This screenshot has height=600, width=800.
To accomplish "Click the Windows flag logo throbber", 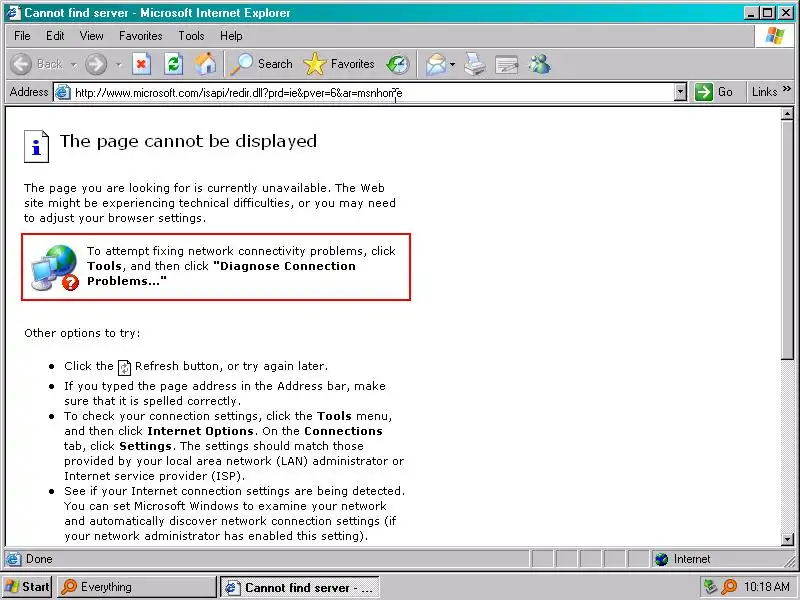I will [x=774, y=36].
